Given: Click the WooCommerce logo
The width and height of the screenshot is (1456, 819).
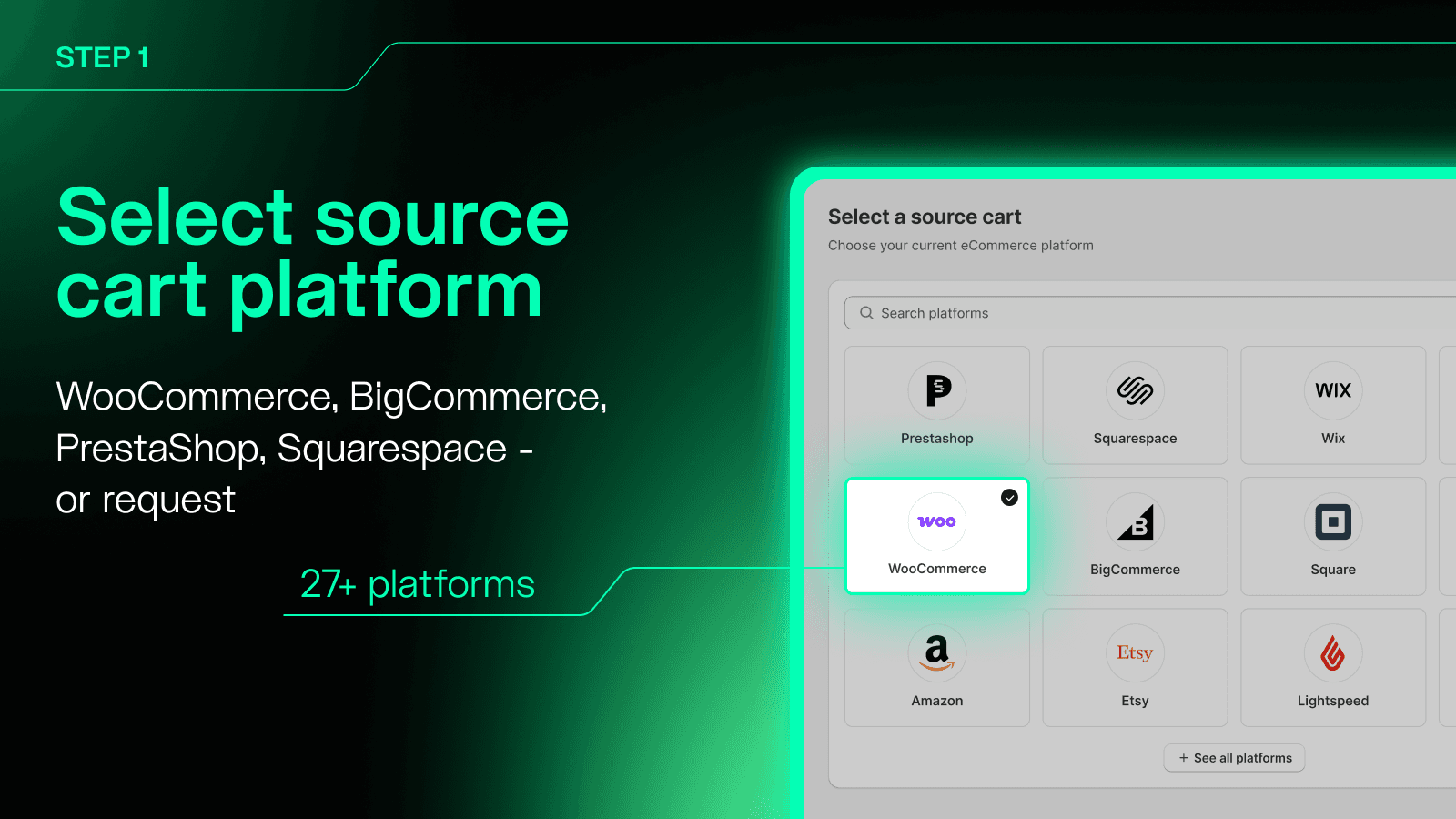Looking at the screenshot, I should [936, 521].
